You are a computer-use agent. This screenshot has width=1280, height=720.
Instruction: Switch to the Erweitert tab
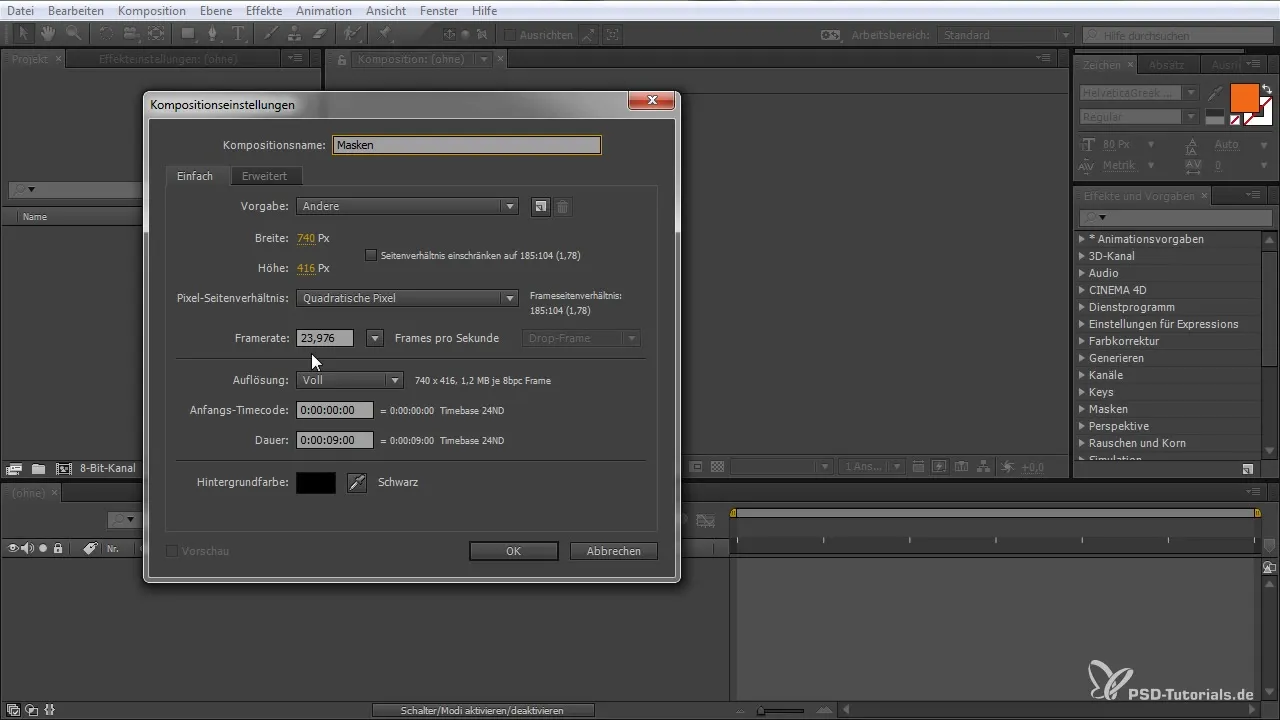pyautogui.click(x=264, y=176)
